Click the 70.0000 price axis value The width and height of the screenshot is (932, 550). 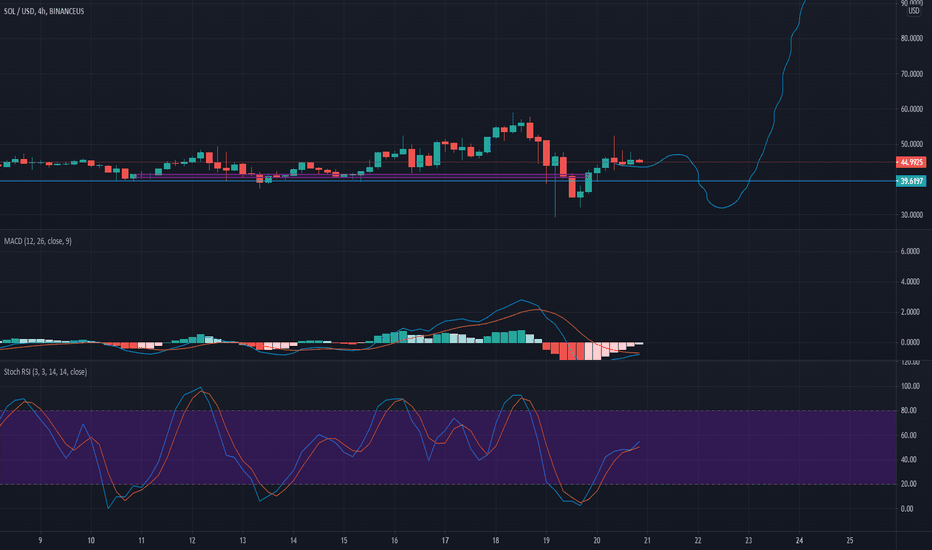coord(911,74)
